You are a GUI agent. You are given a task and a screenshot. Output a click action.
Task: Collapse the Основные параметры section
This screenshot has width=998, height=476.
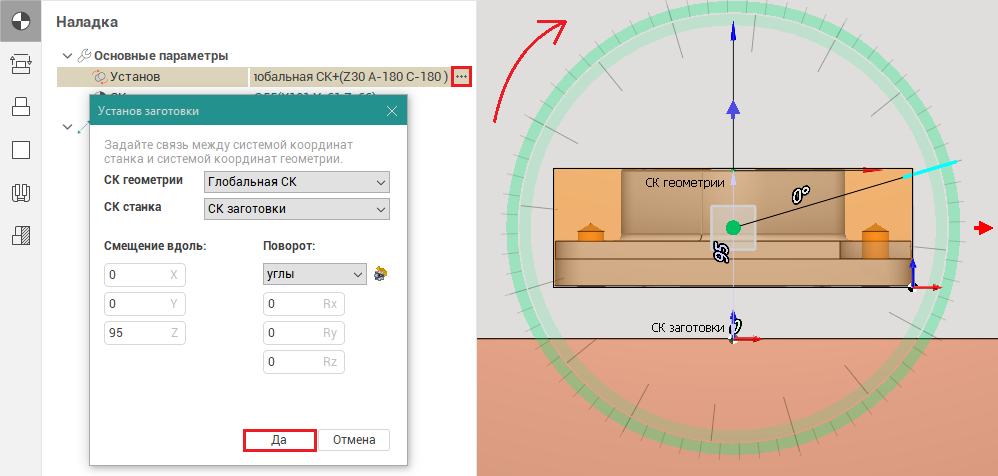pos(67,56)
